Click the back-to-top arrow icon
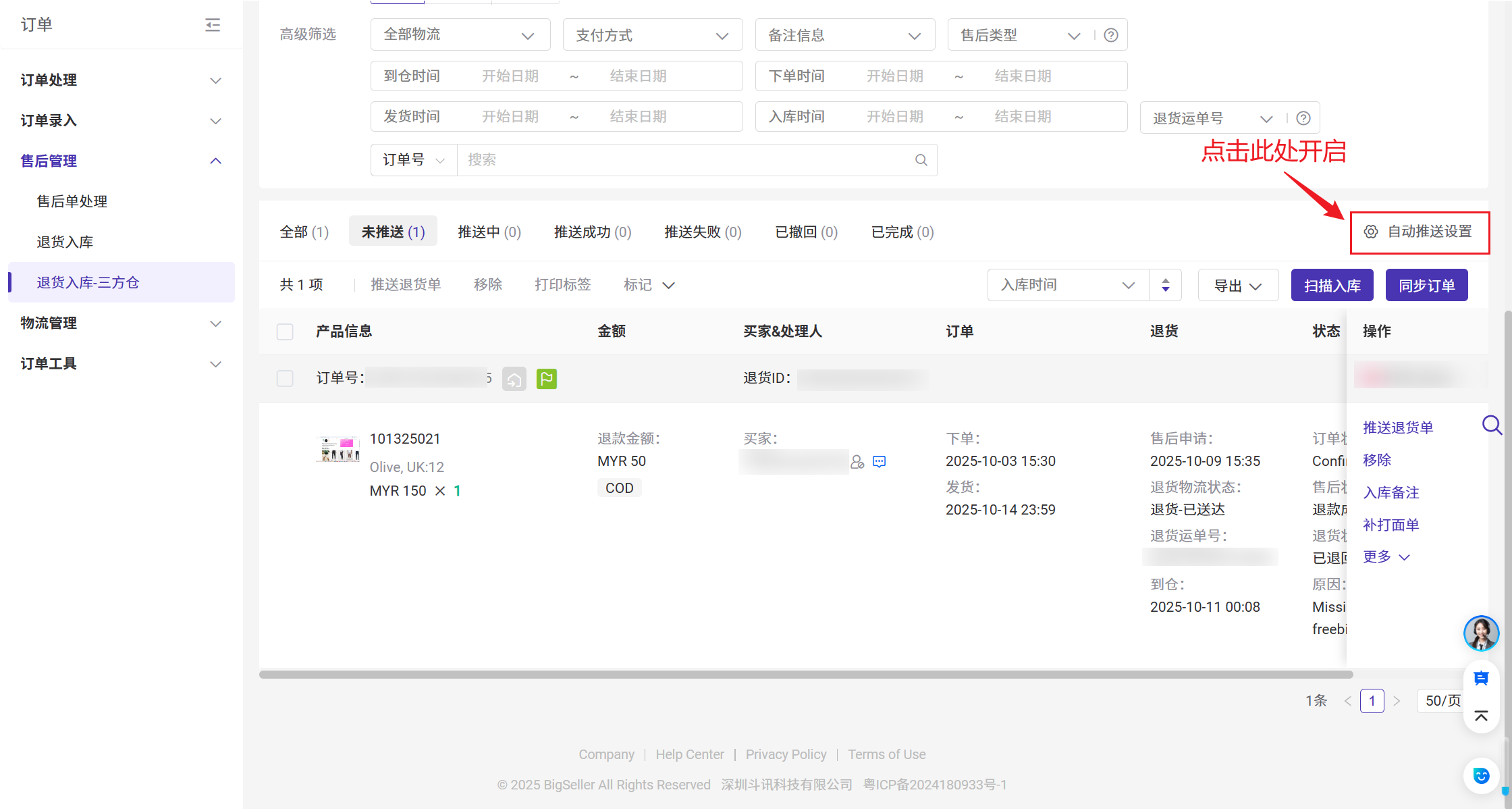1512x809 pixels. click(x=1481, y=716)
